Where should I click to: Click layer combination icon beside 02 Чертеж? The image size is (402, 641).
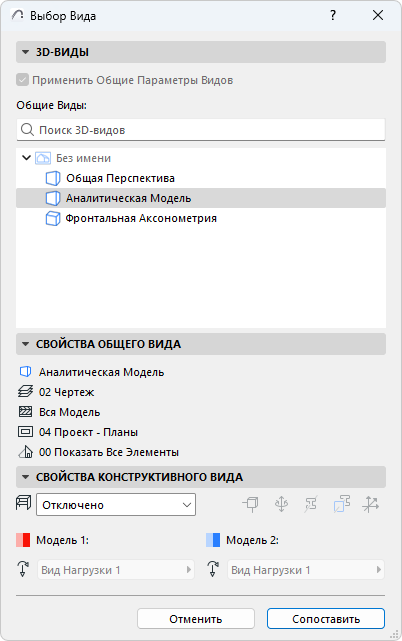tap(25, 392)
